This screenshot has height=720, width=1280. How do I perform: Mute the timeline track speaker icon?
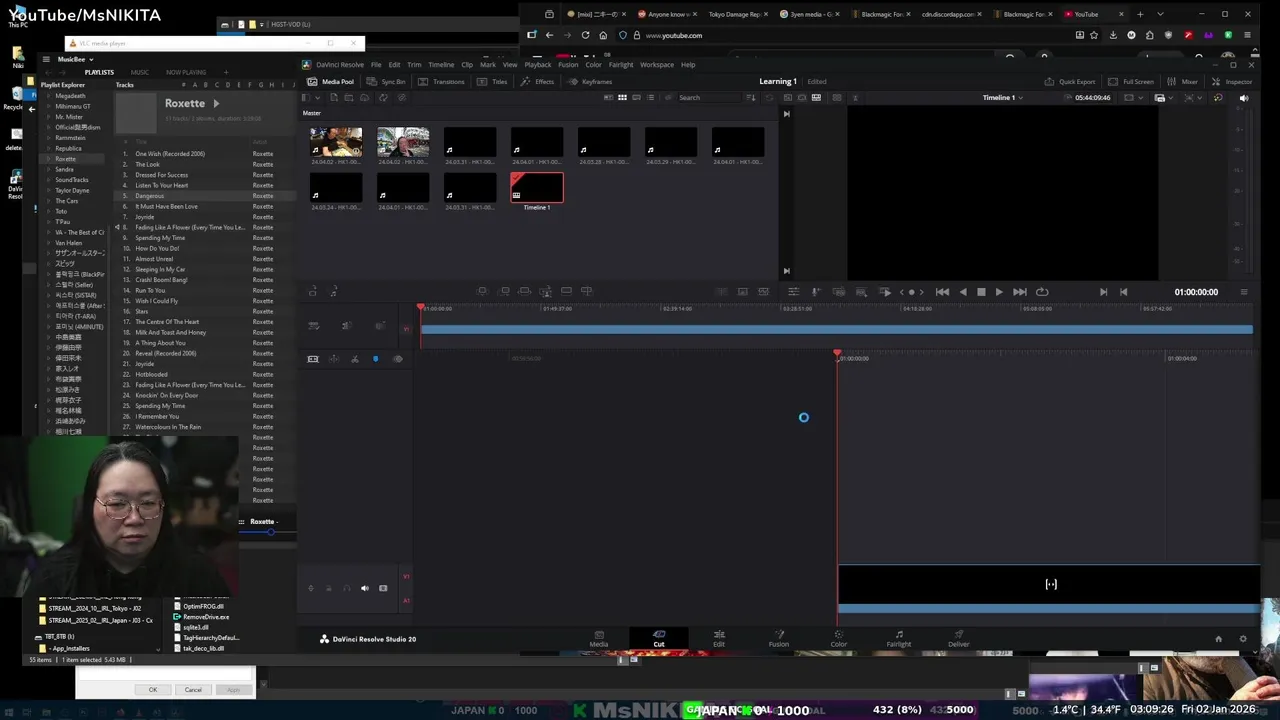[364, 589]
